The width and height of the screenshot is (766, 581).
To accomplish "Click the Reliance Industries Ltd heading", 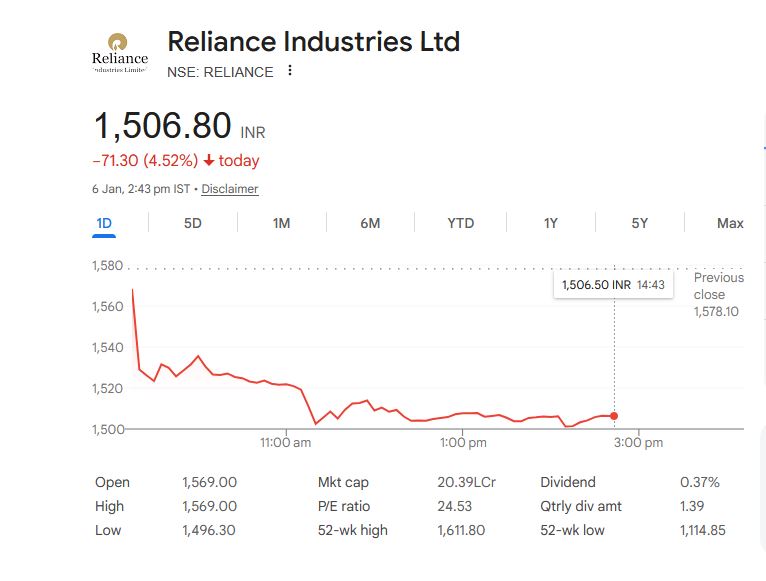I will click(313, 42).
